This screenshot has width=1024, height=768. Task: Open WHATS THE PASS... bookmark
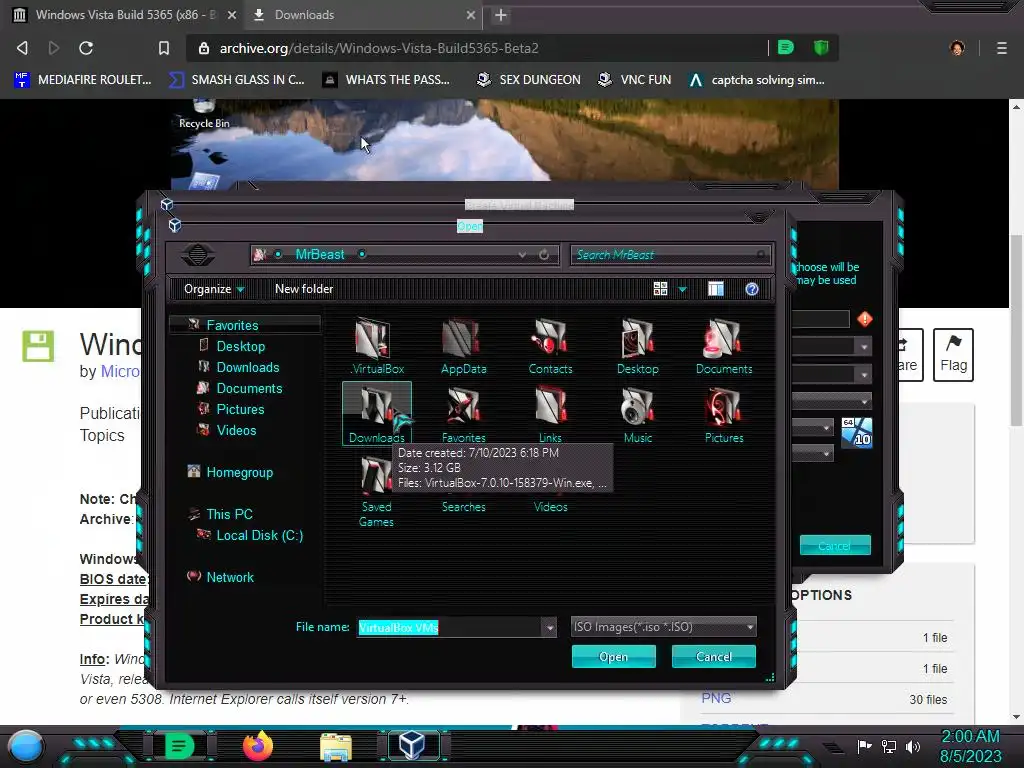(x=387, y=80)
